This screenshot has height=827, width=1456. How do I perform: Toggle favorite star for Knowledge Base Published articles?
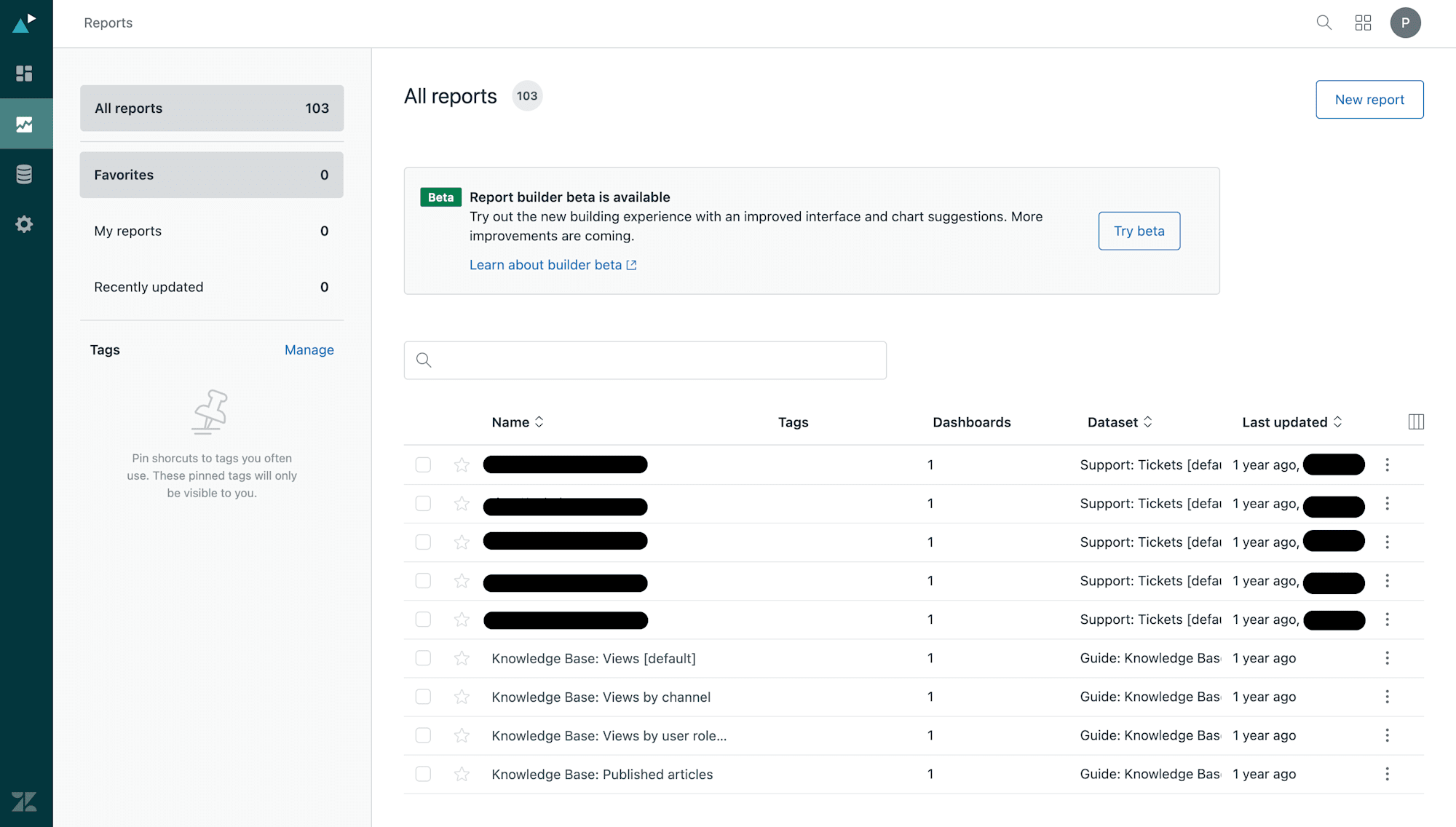click(462, 774)
